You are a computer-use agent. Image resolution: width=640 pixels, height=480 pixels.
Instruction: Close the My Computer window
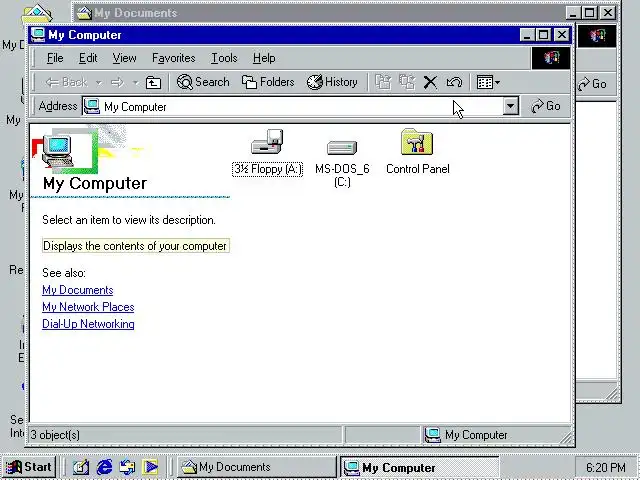(x=562, y=35)
